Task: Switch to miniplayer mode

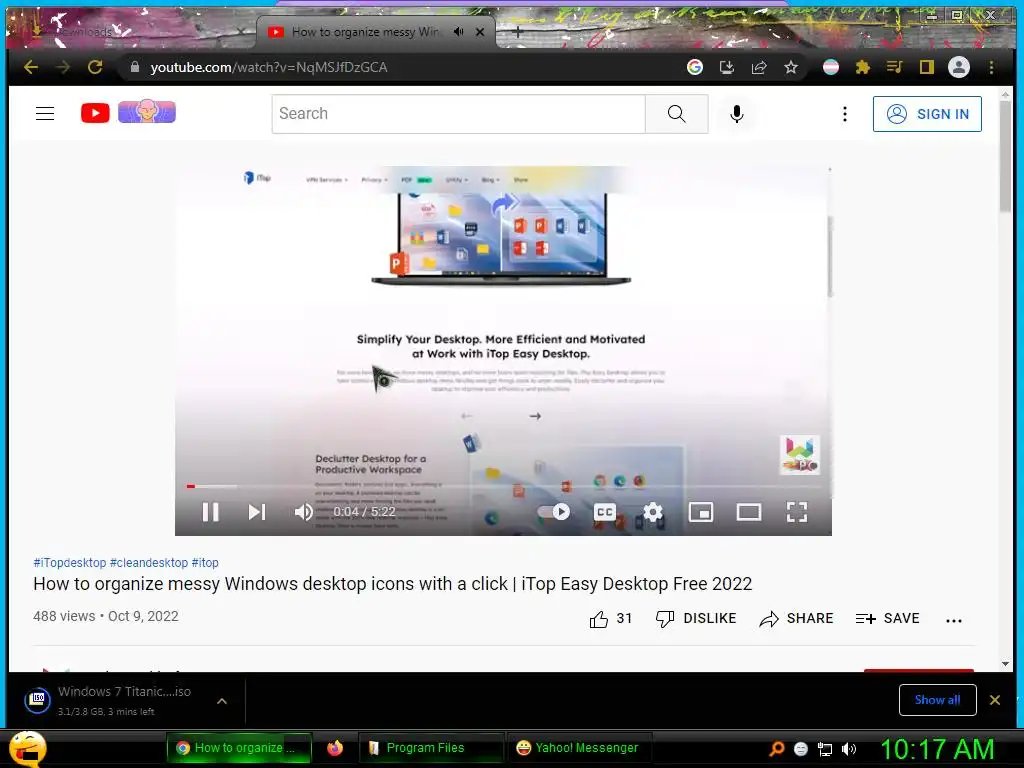Action: 701,512
